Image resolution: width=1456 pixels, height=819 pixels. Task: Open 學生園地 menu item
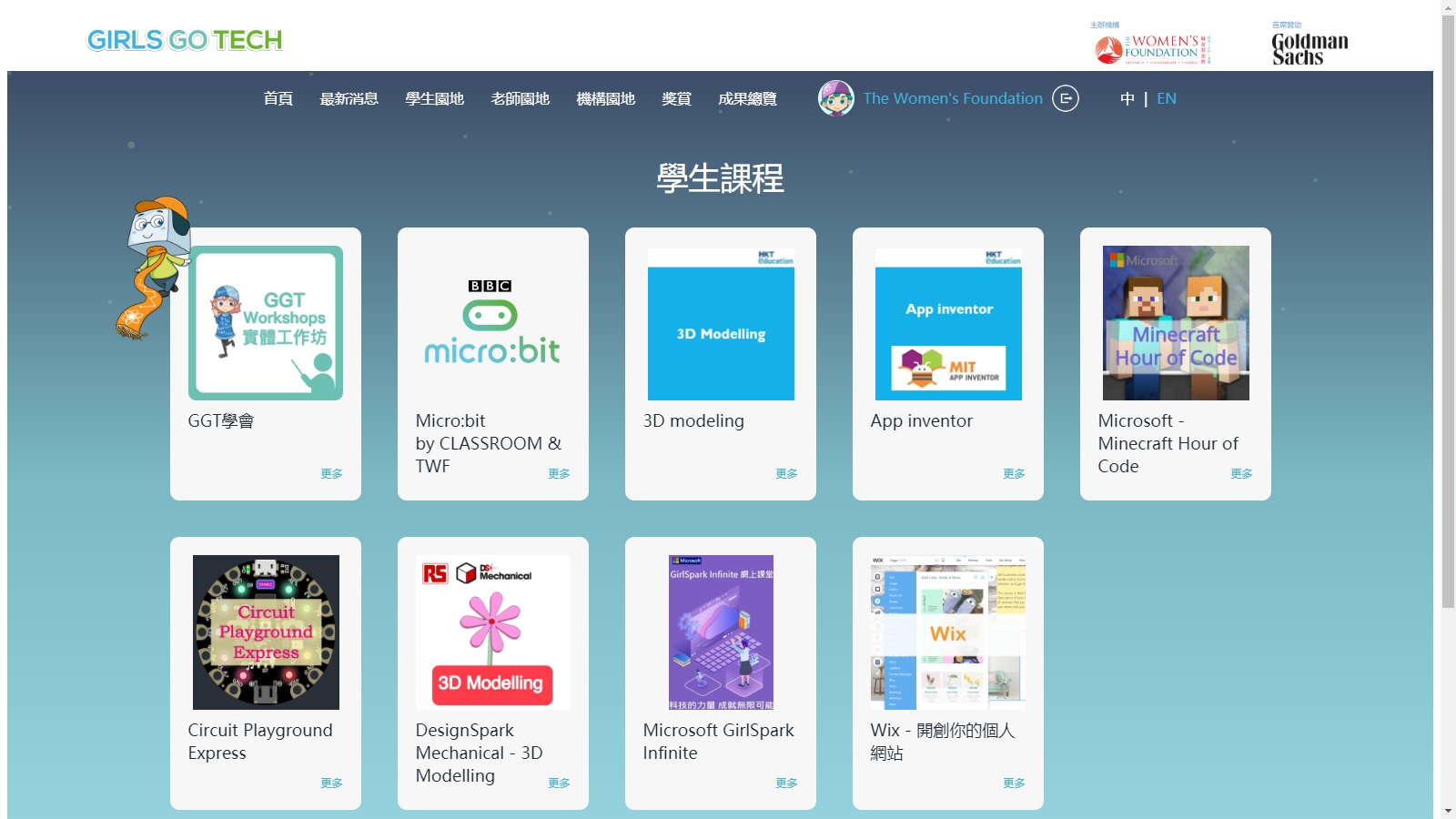435,98
